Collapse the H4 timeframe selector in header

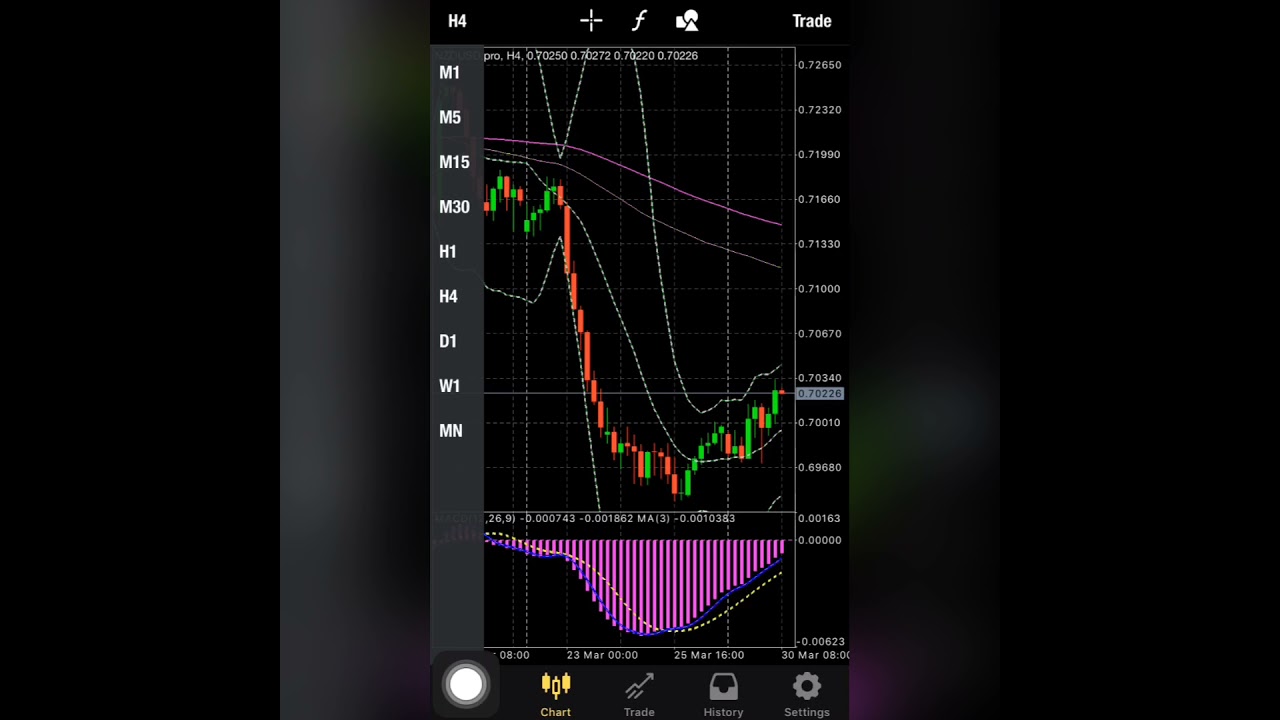457,21
